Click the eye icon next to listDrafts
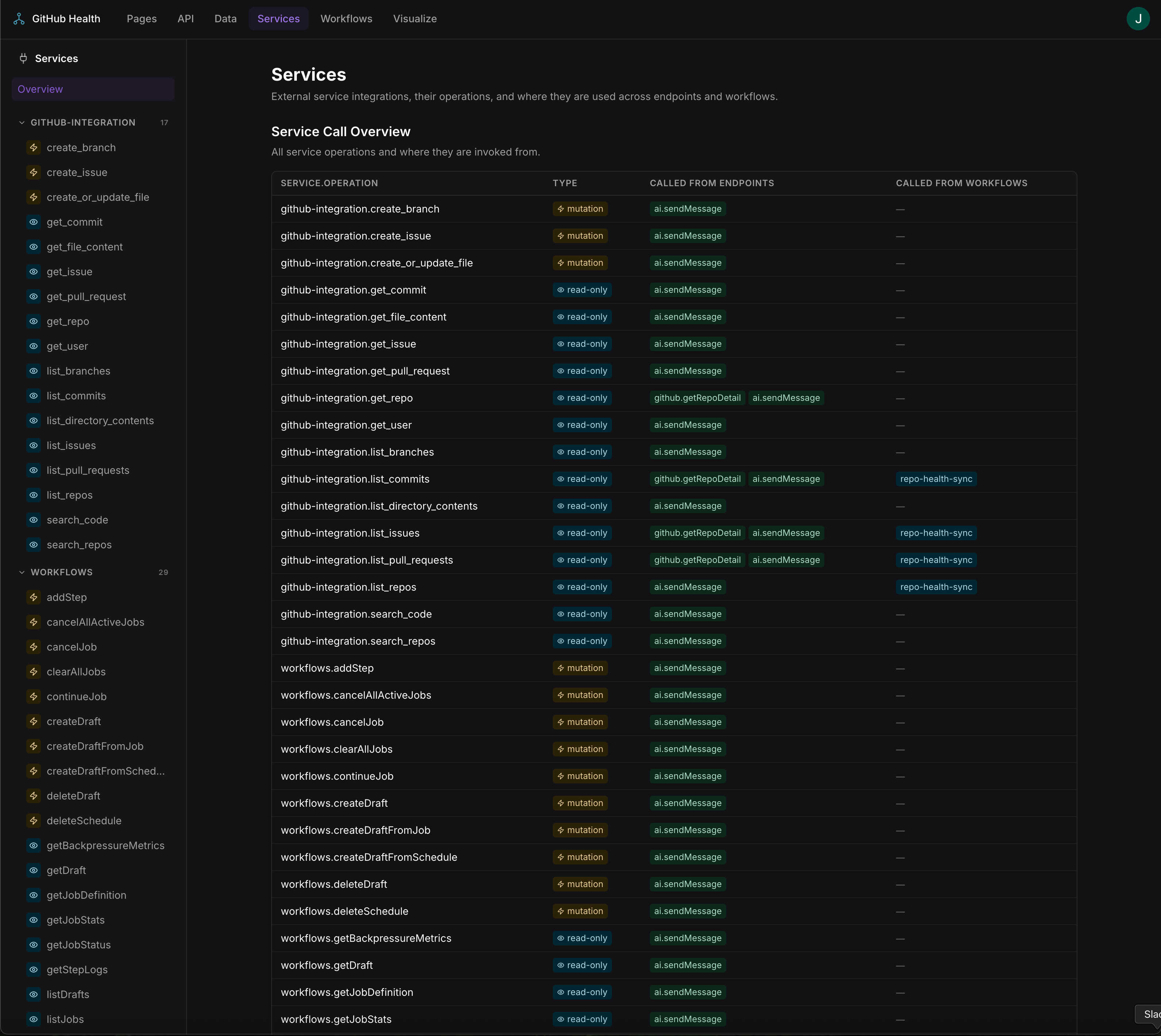This screenshot has width=1161, height=1036. pos(34,994)
